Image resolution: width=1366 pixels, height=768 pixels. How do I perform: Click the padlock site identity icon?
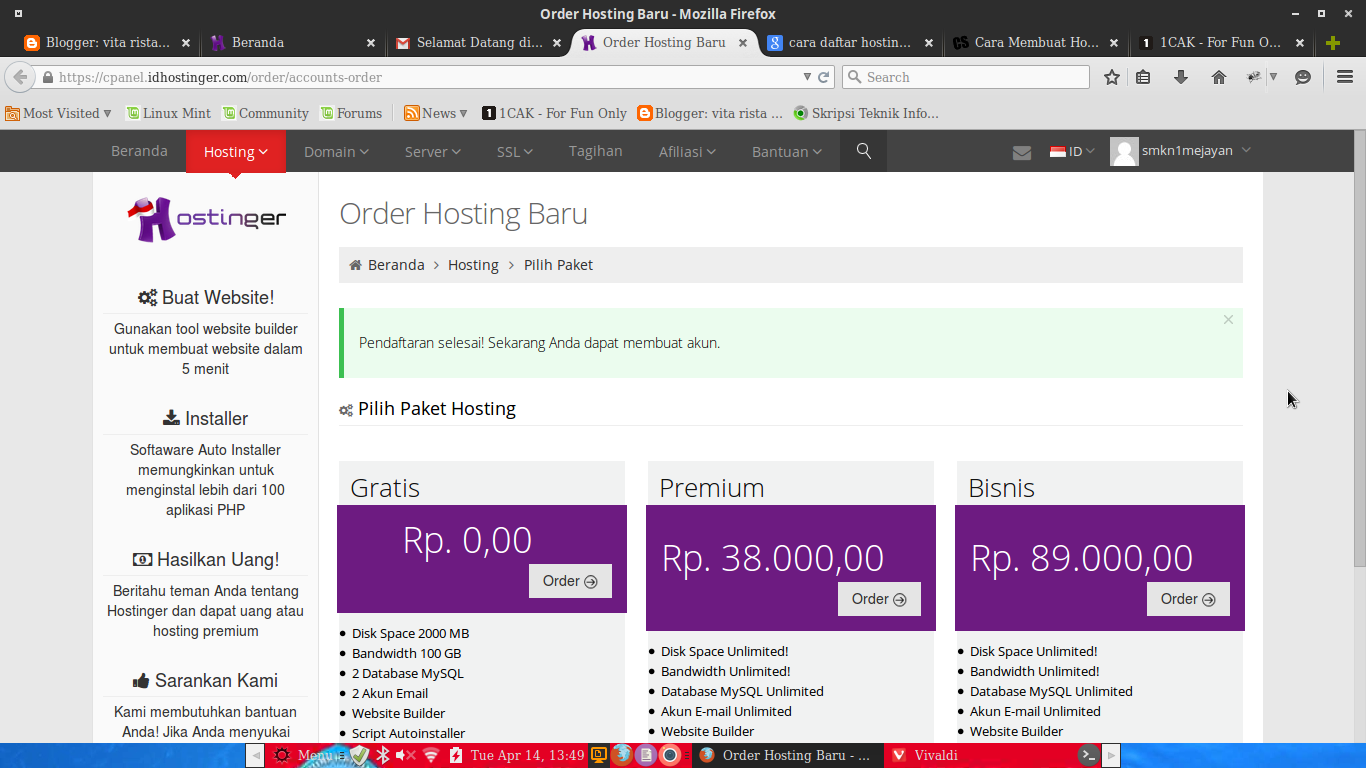tap(47, 77)
